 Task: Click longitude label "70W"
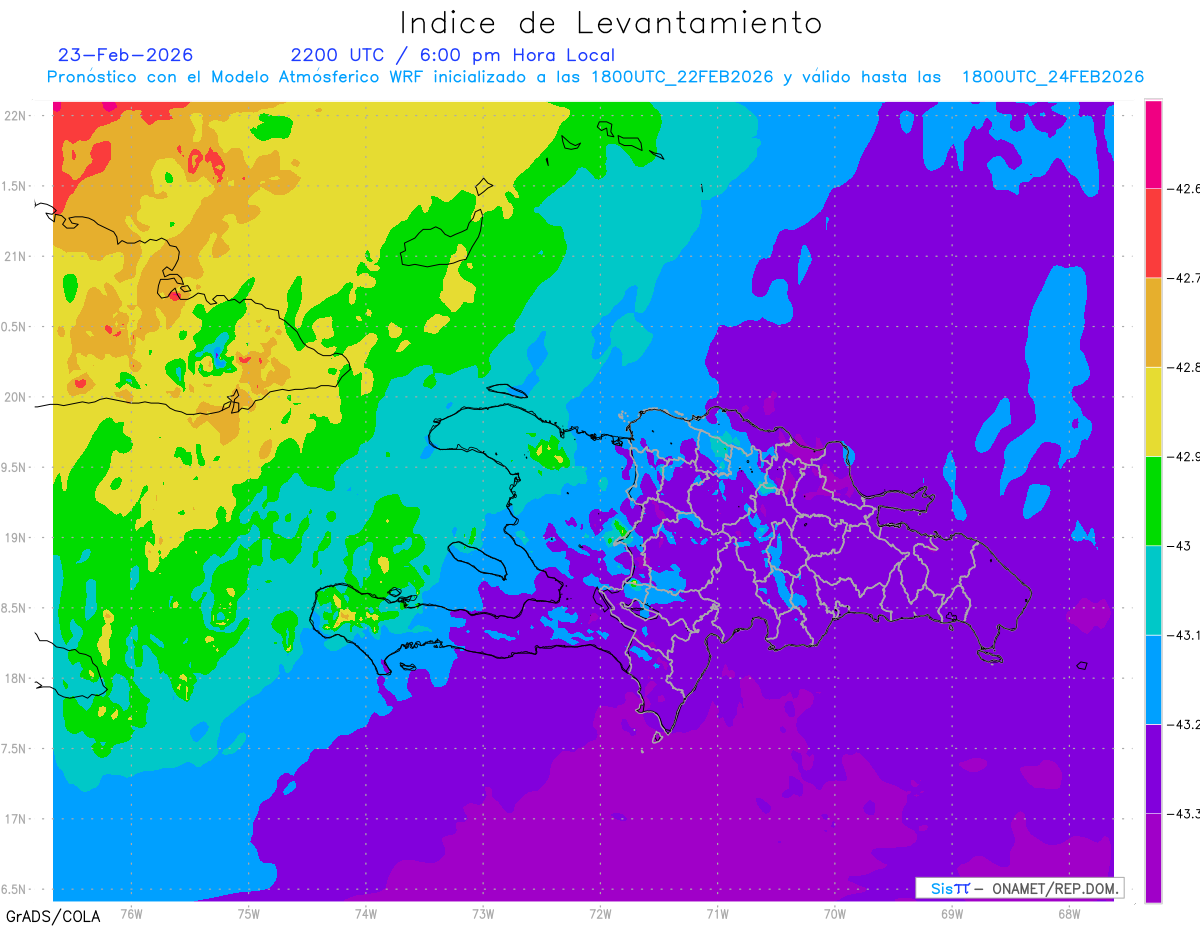click(835, 914)
